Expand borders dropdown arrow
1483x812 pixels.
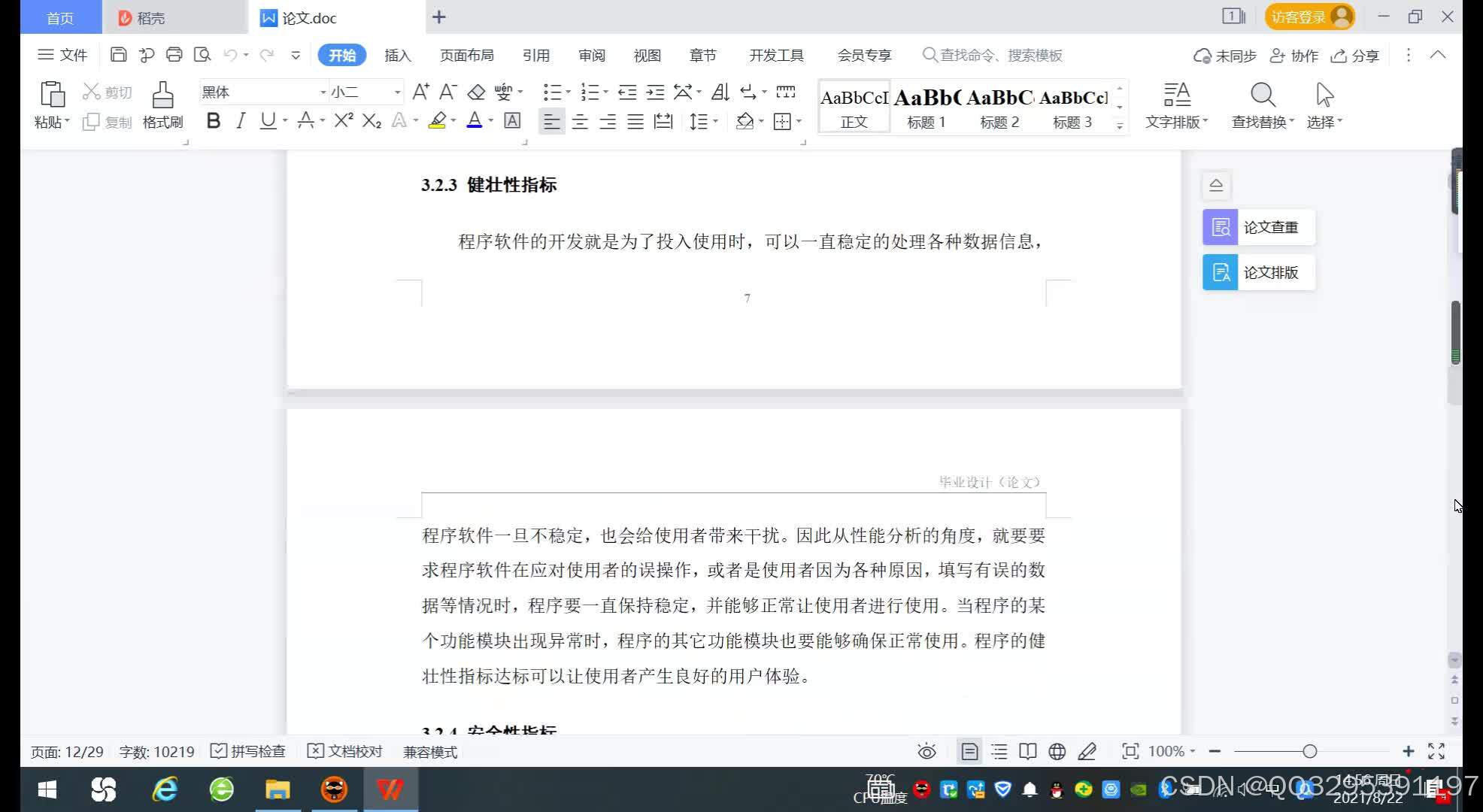coord(799,121)
